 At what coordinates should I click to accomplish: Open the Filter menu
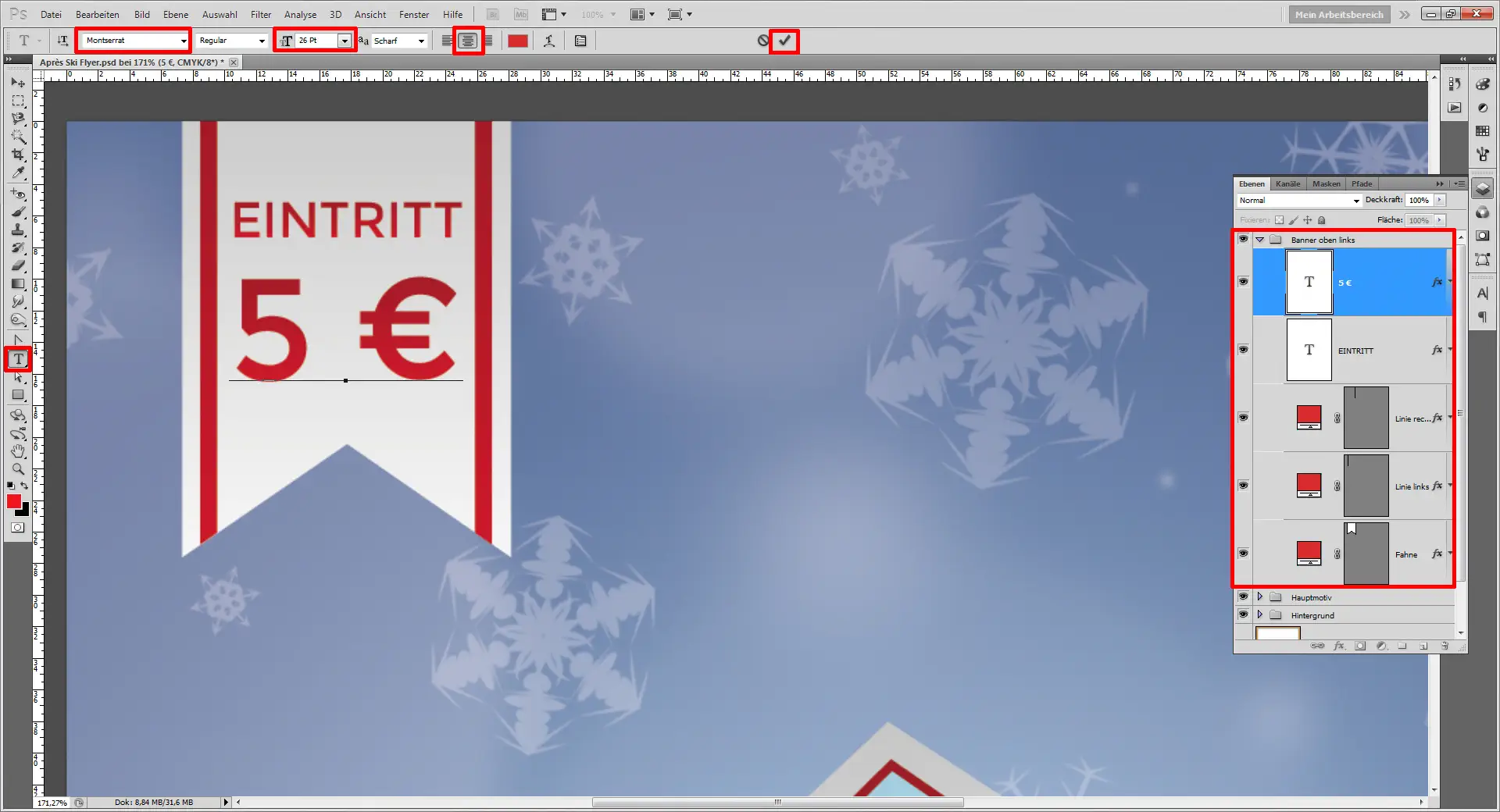click(x=260, y=14)
